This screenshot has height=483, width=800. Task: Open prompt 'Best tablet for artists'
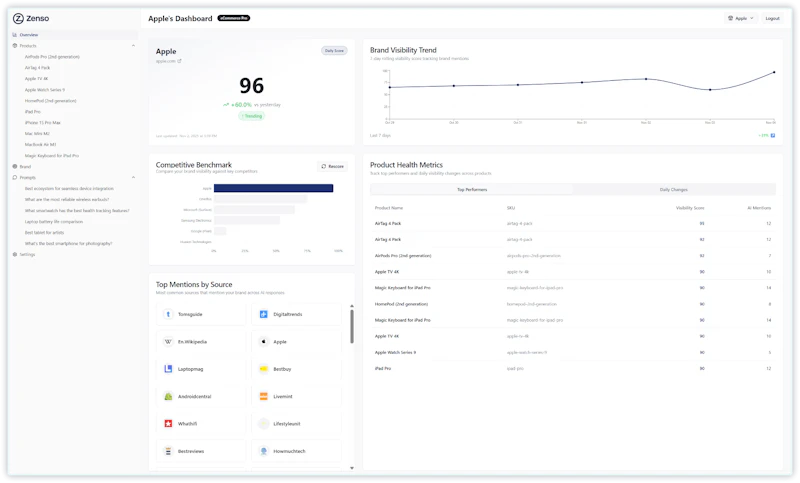coord(44,233)
